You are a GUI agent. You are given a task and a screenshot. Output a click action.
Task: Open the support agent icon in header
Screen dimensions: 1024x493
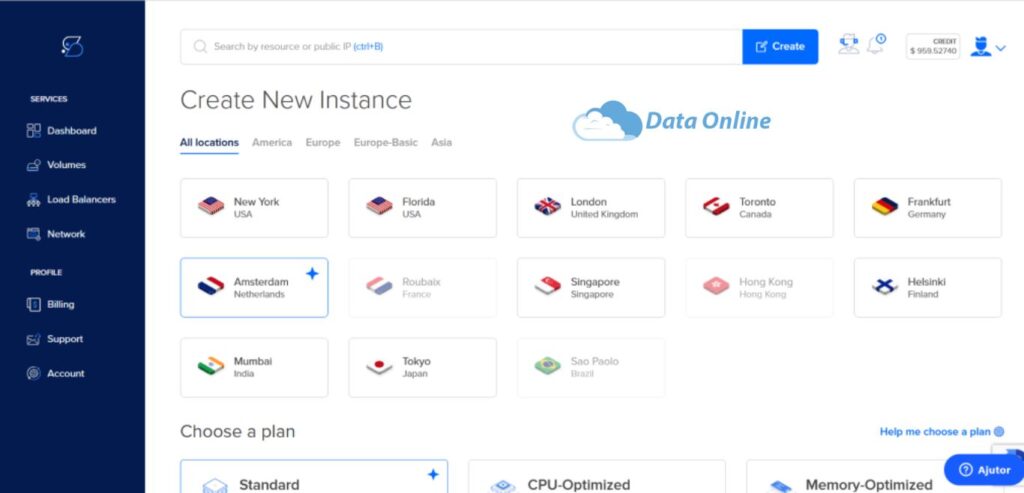[x=848, y=44]
